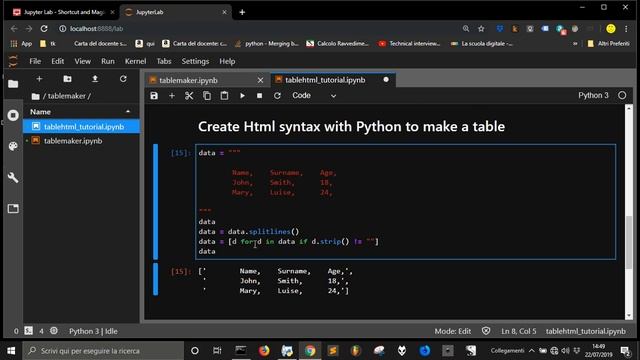Open the Tabs sidebar panel
This screenshot has height=360, width=640.
(x=13, y=209)
